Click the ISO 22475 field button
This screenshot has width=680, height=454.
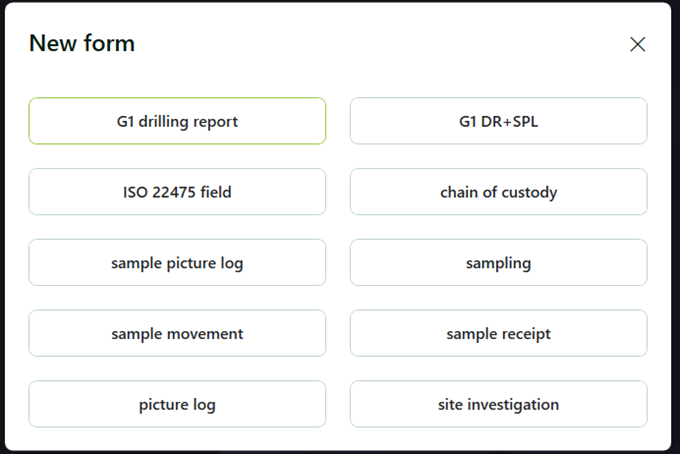point(177,192)
